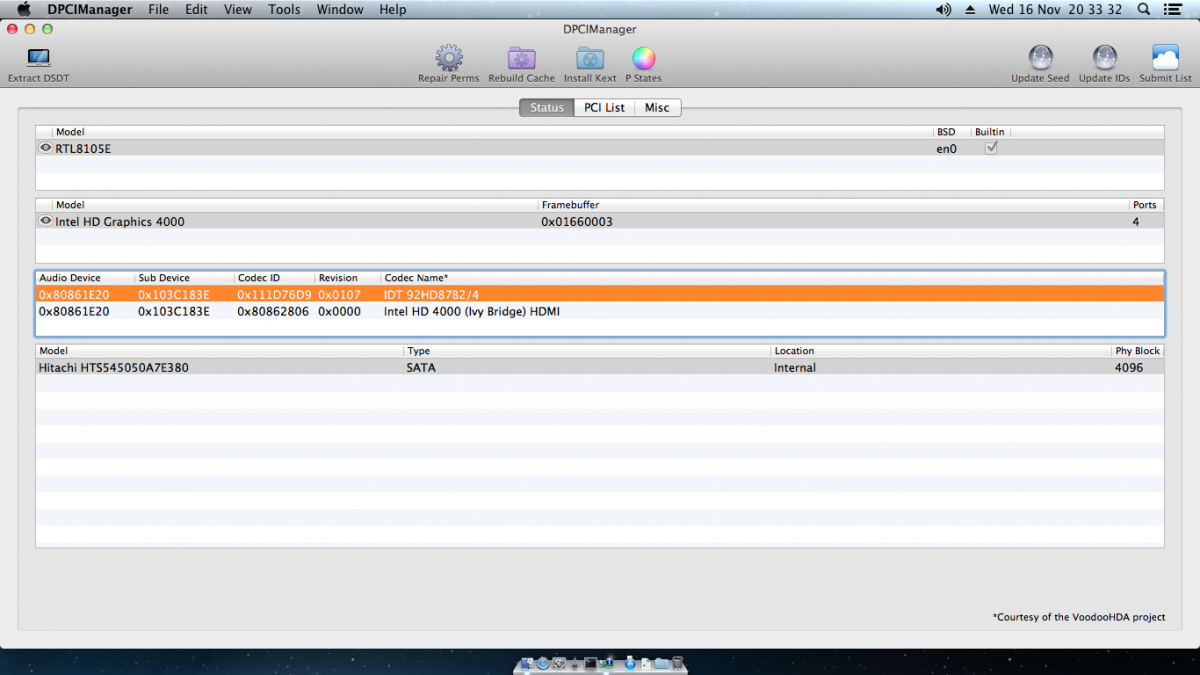Open the Tools menu in the menu bar
The height and width of the screenshot is (675, 1200).
[x=284, y=9]
